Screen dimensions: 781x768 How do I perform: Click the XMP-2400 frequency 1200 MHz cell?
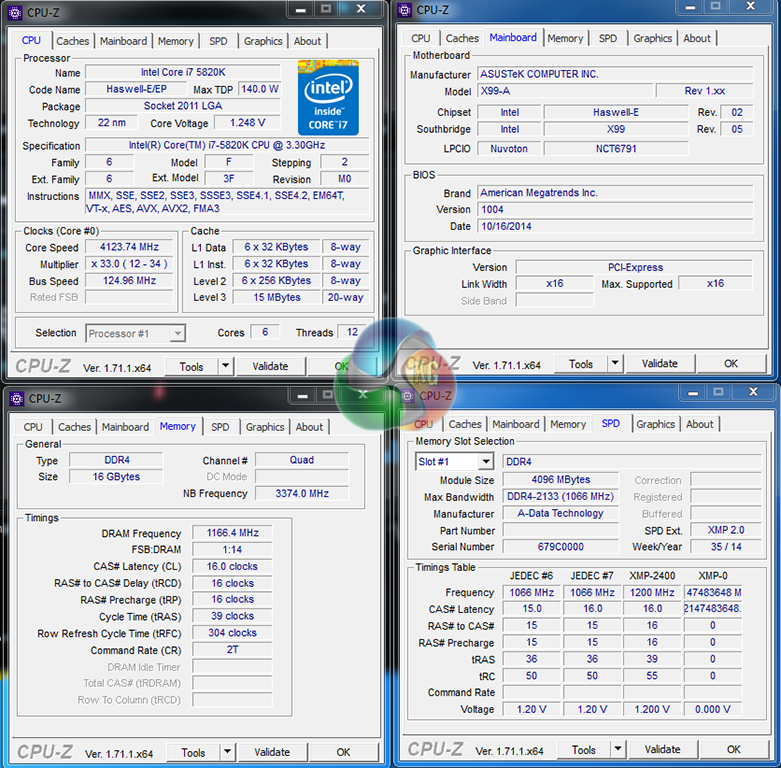(x=652, y=593)
